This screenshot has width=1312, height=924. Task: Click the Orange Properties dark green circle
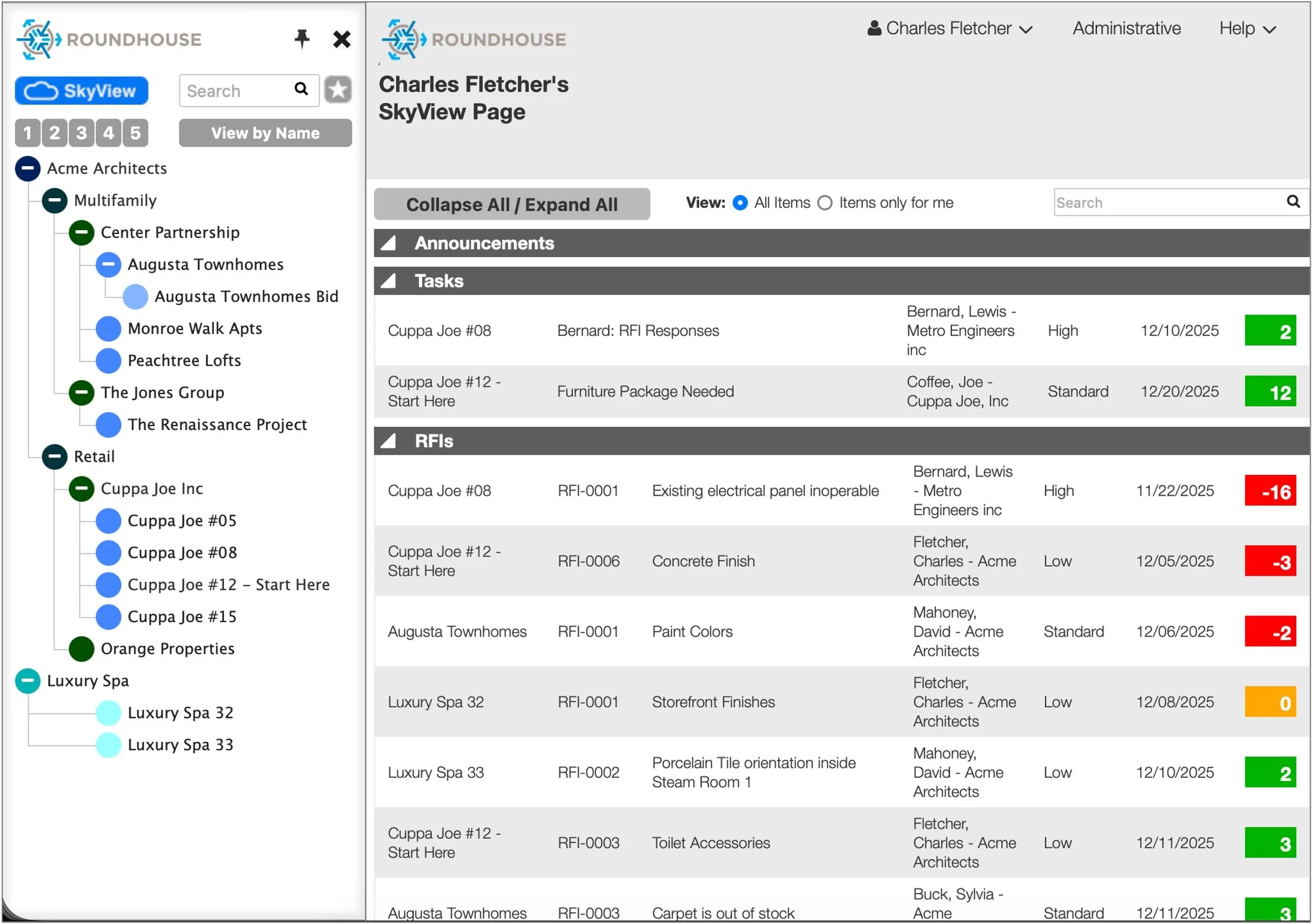82,648
